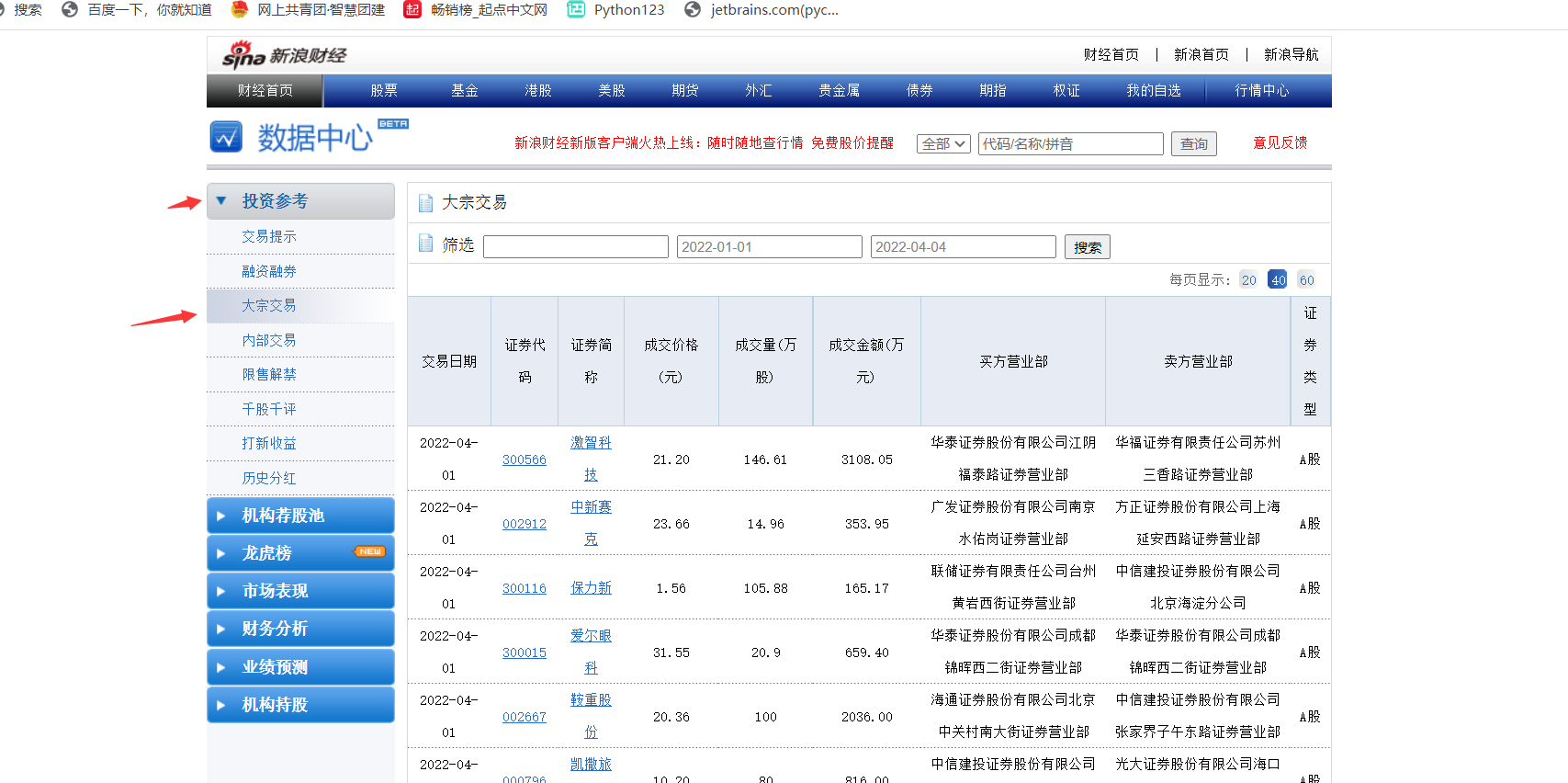Open the 债券 nav menu

click(919, 91)
